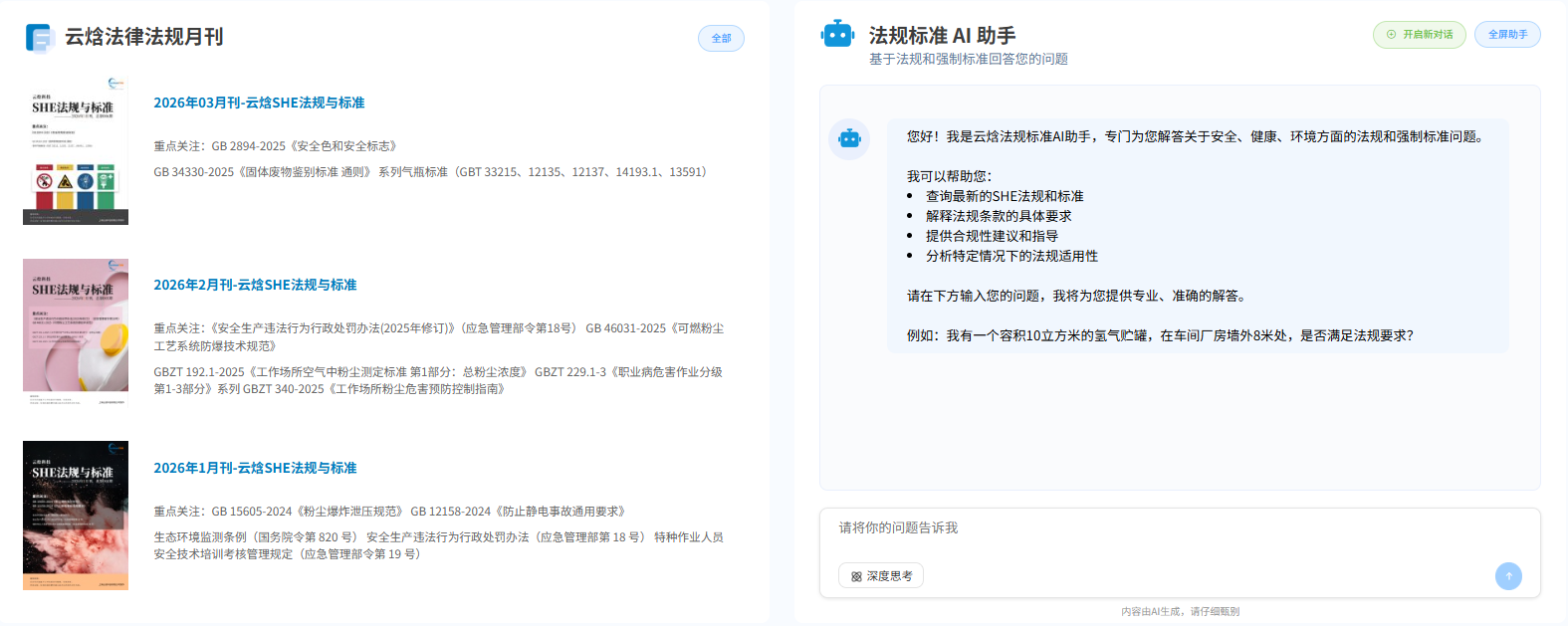The image size is (1568, 626).
Task: Toggle the 深度思考 deep thinking option
Action: [881, 576]
